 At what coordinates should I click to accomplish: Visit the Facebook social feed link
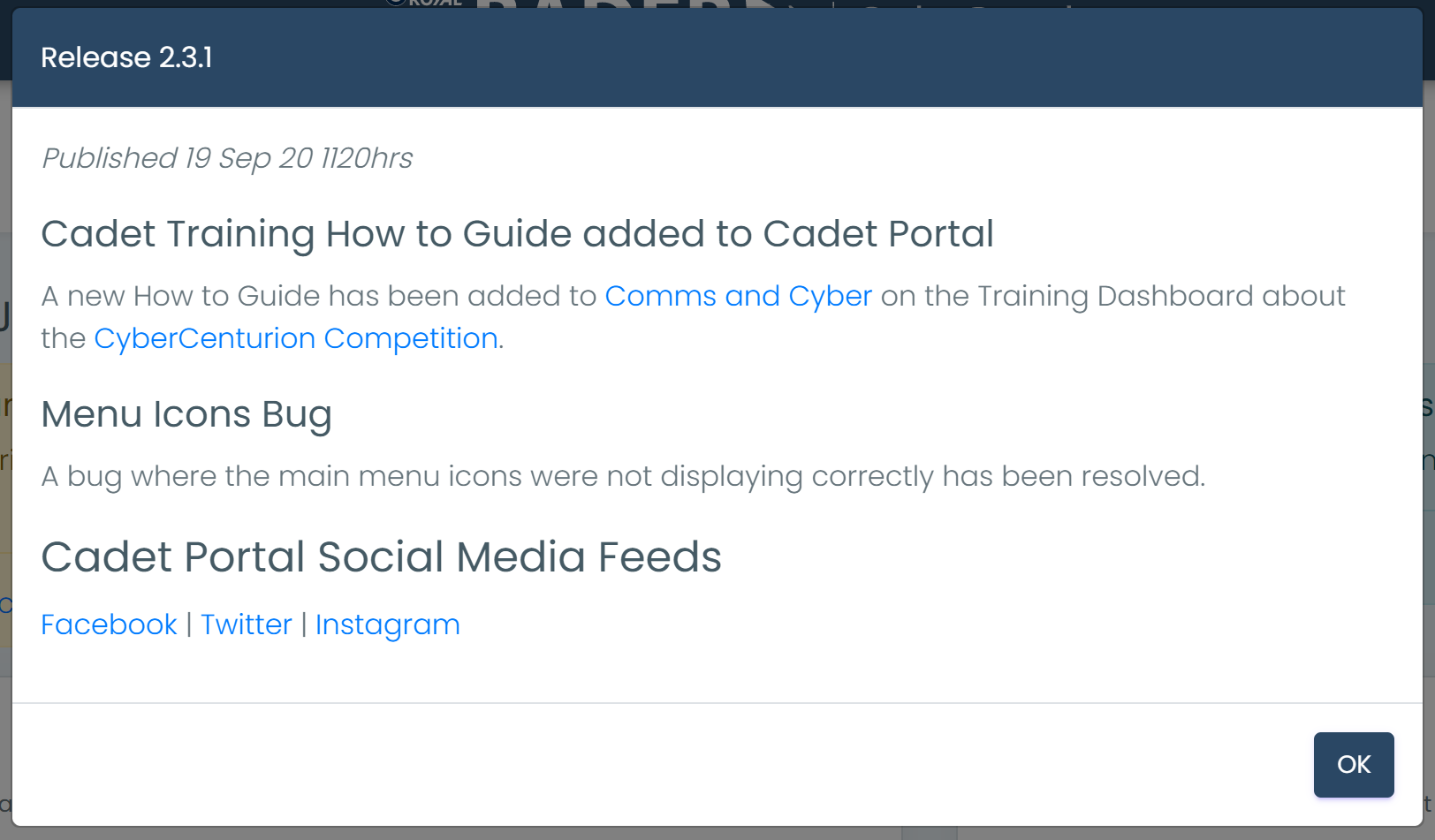pyautogui.click(x=109, y=624)
